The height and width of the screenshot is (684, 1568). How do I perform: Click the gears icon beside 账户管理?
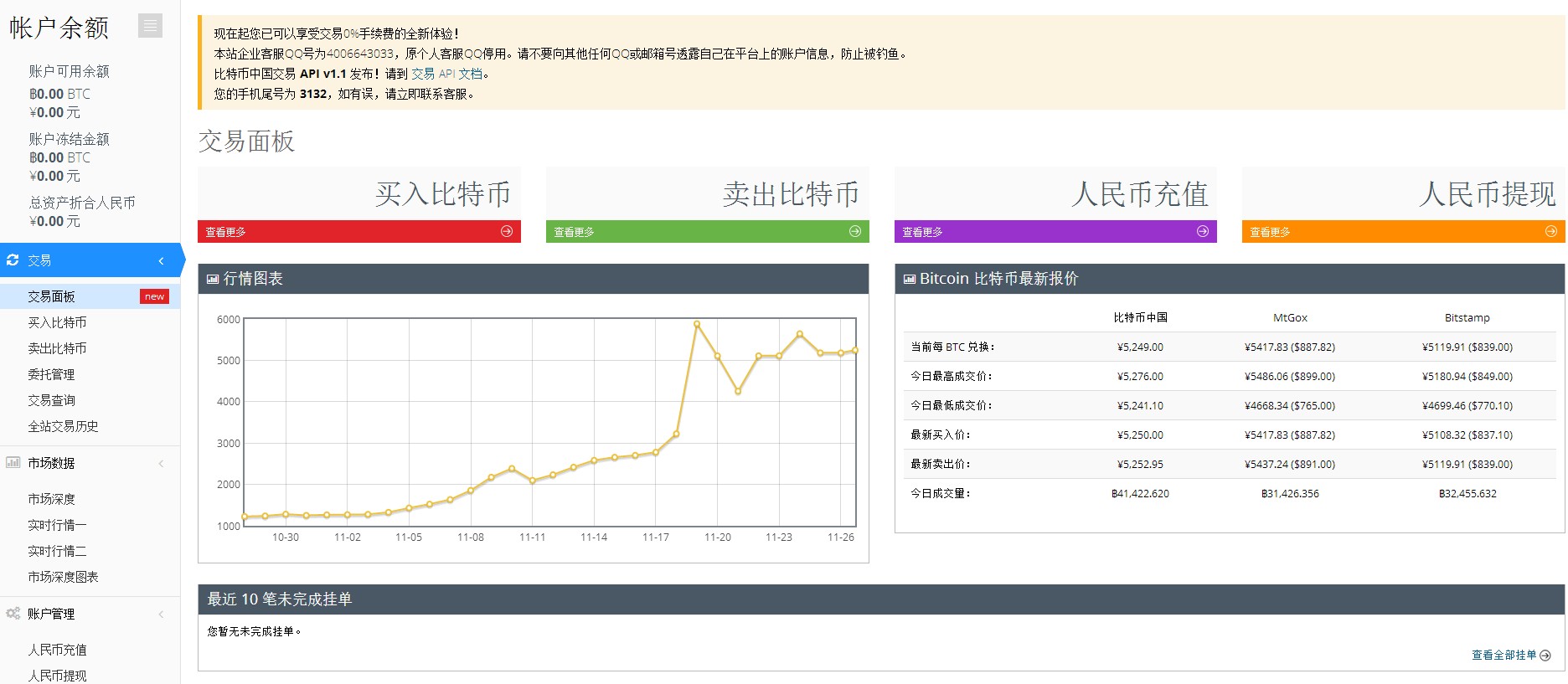point(13,614)
